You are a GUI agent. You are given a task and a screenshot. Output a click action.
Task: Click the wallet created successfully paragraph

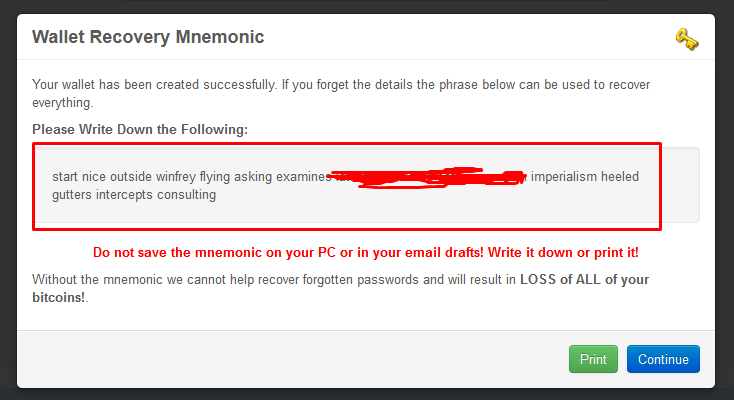coord(341,93)
